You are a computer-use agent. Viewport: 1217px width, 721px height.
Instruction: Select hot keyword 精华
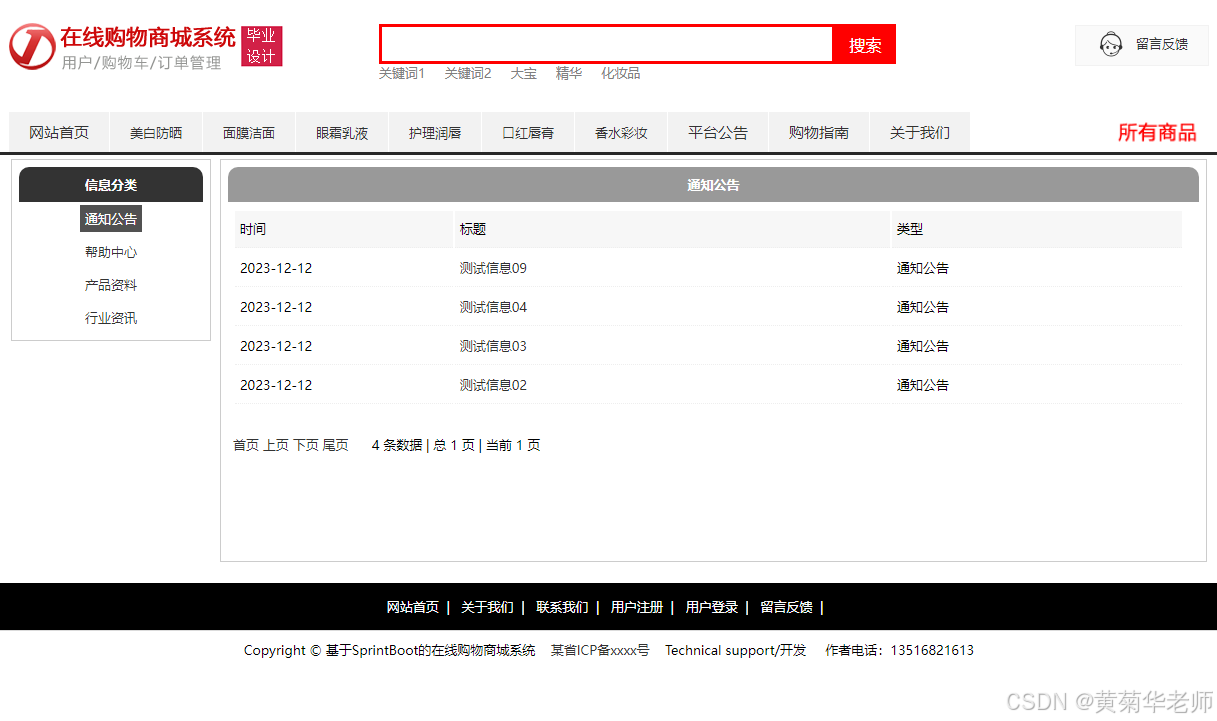(x=569, y=73)
